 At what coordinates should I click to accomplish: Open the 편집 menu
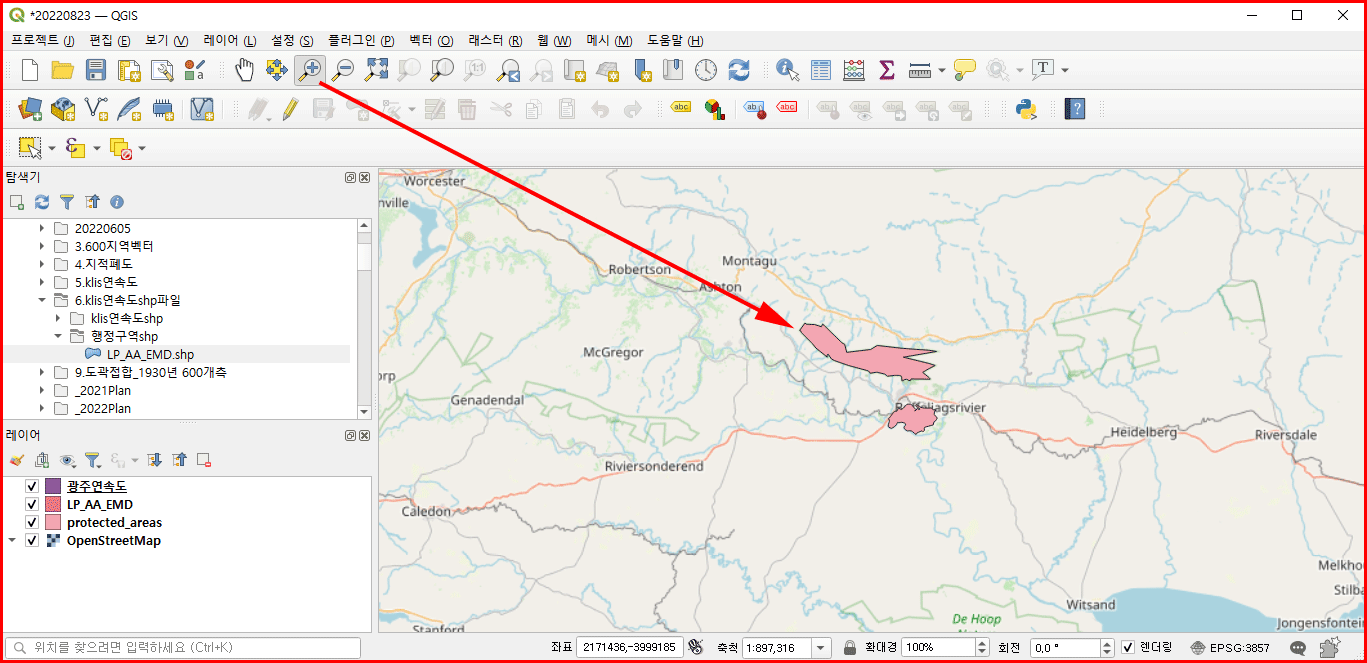tap(110, 41)
